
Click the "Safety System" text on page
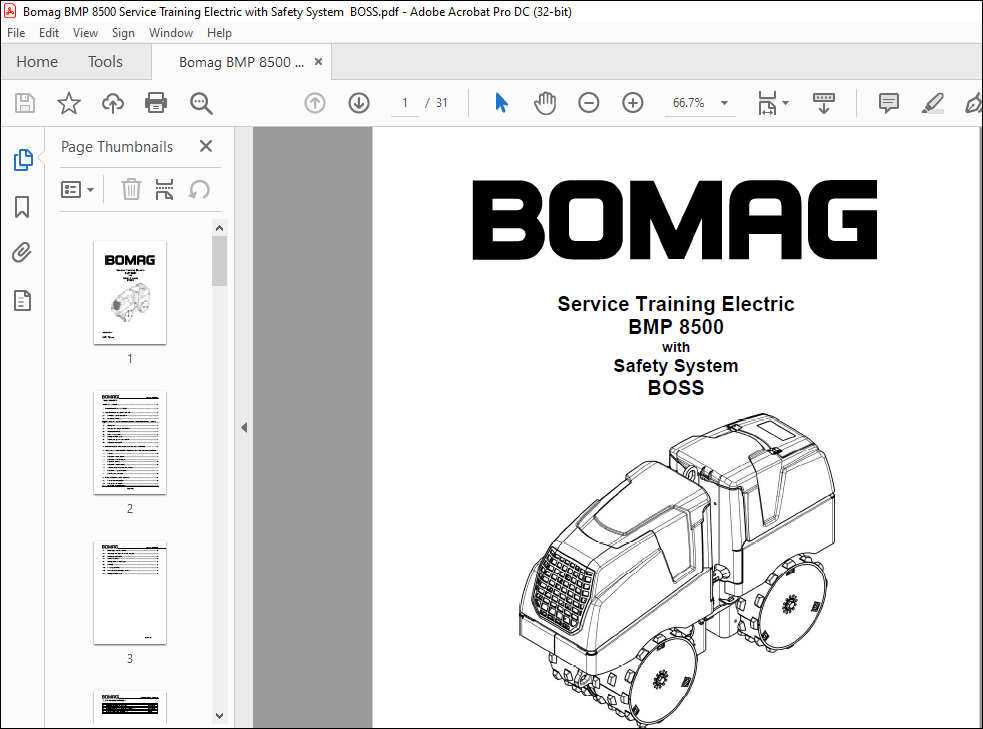[x=676, y=366]
